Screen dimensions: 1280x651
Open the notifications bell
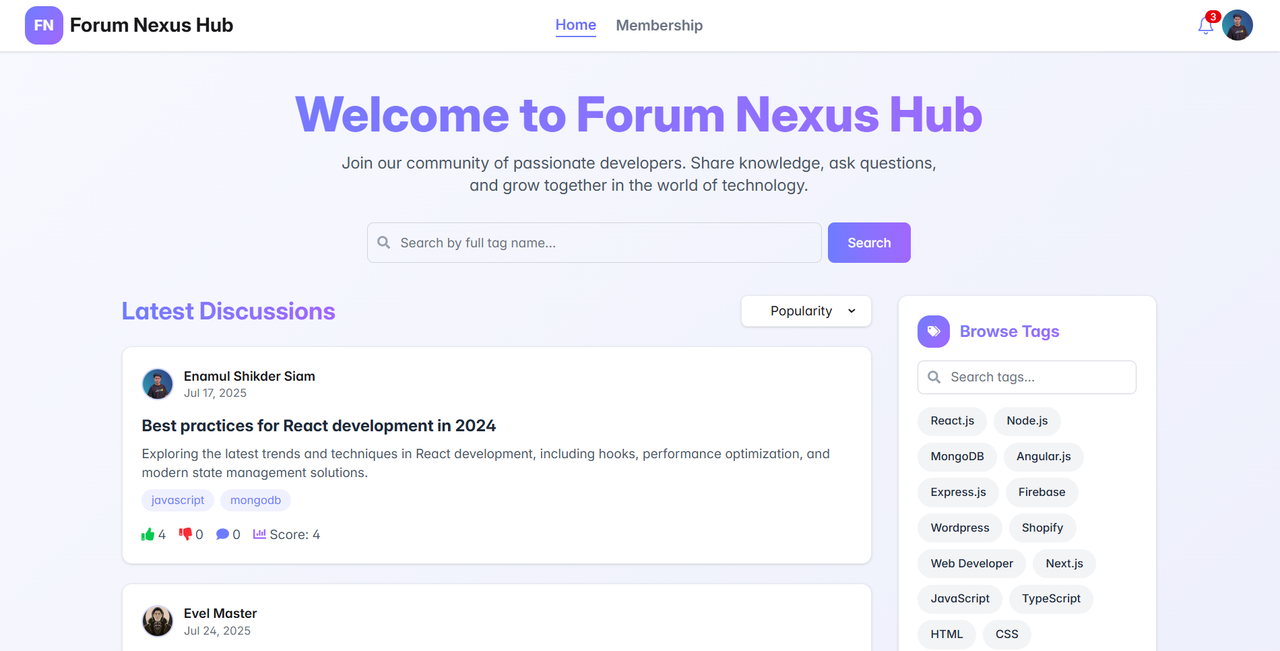pos(1206,26)
